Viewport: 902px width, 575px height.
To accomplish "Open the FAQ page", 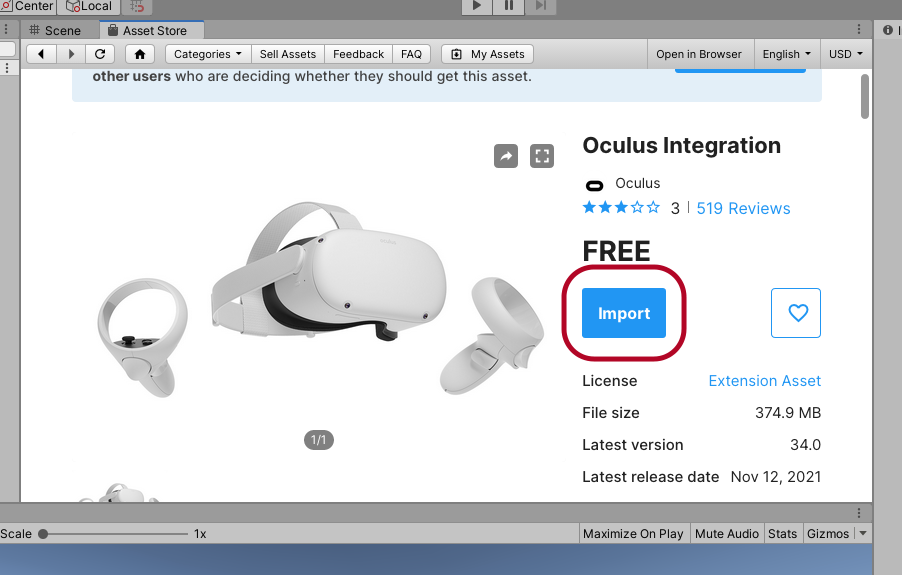I will [411, 54].
